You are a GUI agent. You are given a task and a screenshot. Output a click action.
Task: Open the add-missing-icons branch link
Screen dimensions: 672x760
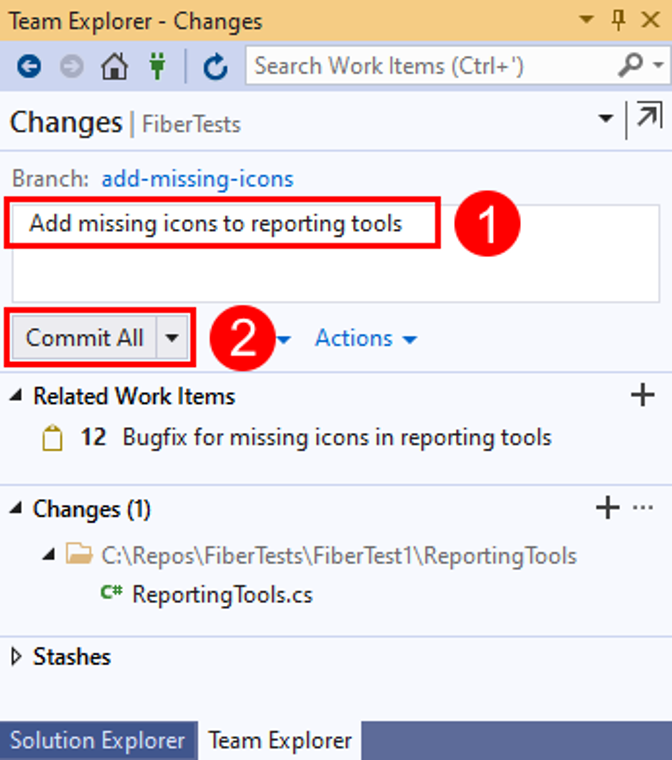tap(197, 179)
